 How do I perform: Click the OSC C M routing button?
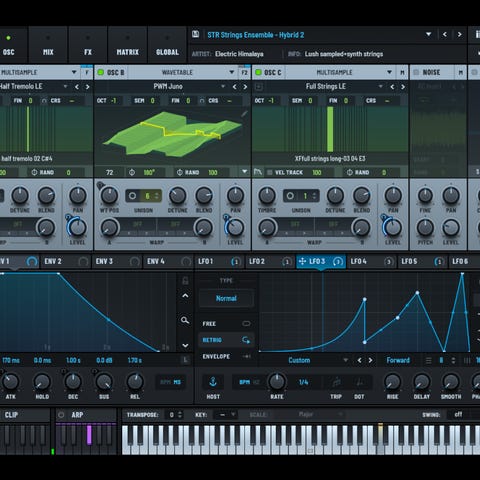pos(402,72)
